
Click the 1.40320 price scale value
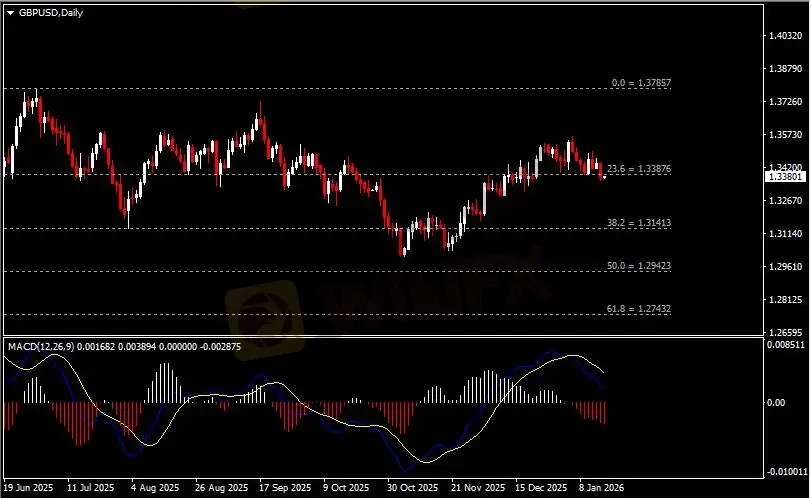coord(785,36)
